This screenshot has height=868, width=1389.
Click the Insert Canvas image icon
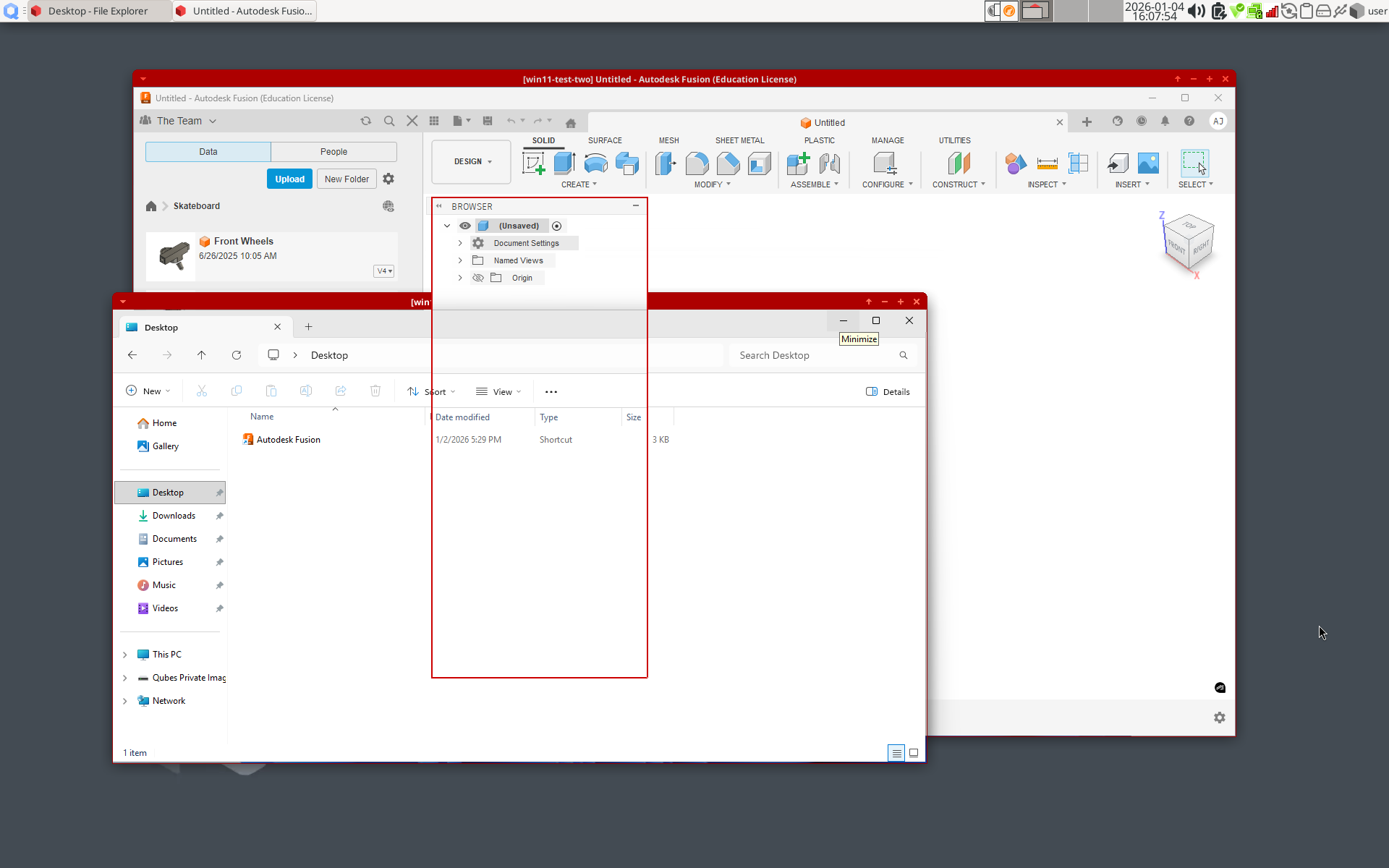(1148, 163)
